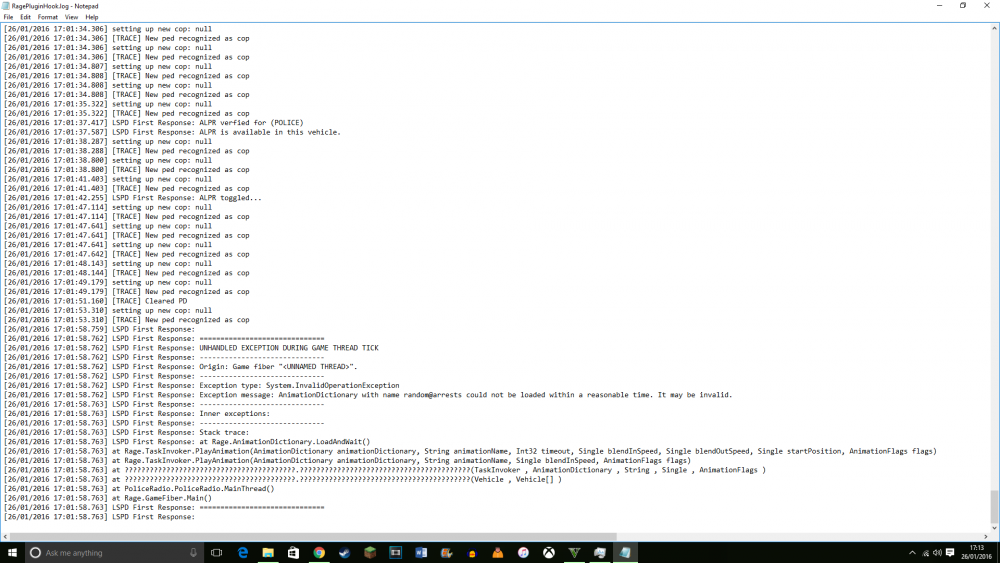Click the vertical scrollbar up arrow
The height and width of the screenshot is (563, 1000).
(x=994, y=28)
